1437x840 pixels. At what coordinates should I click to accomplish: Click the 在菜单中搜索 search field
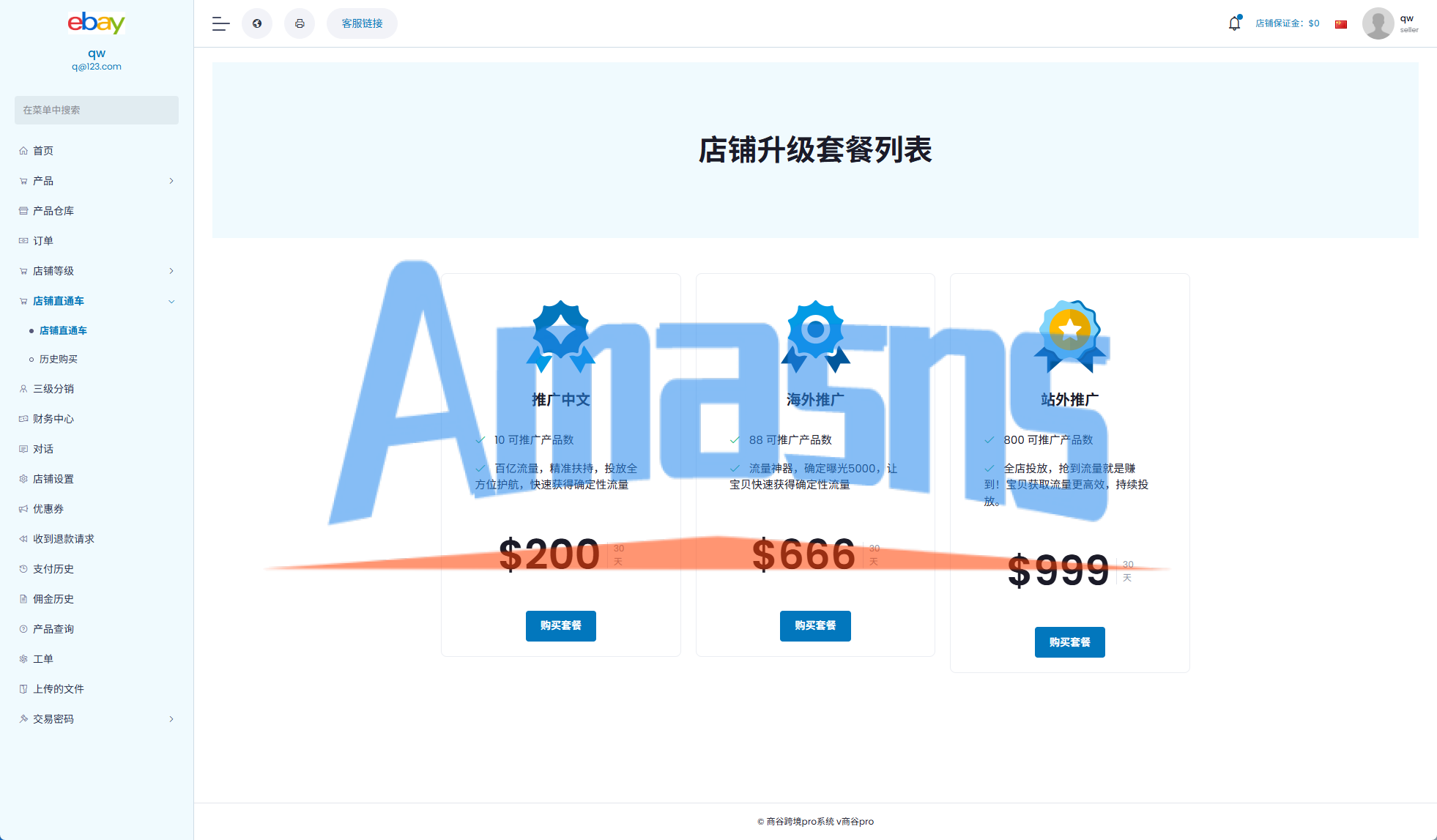pyautogui.click(x=97, y=110)
